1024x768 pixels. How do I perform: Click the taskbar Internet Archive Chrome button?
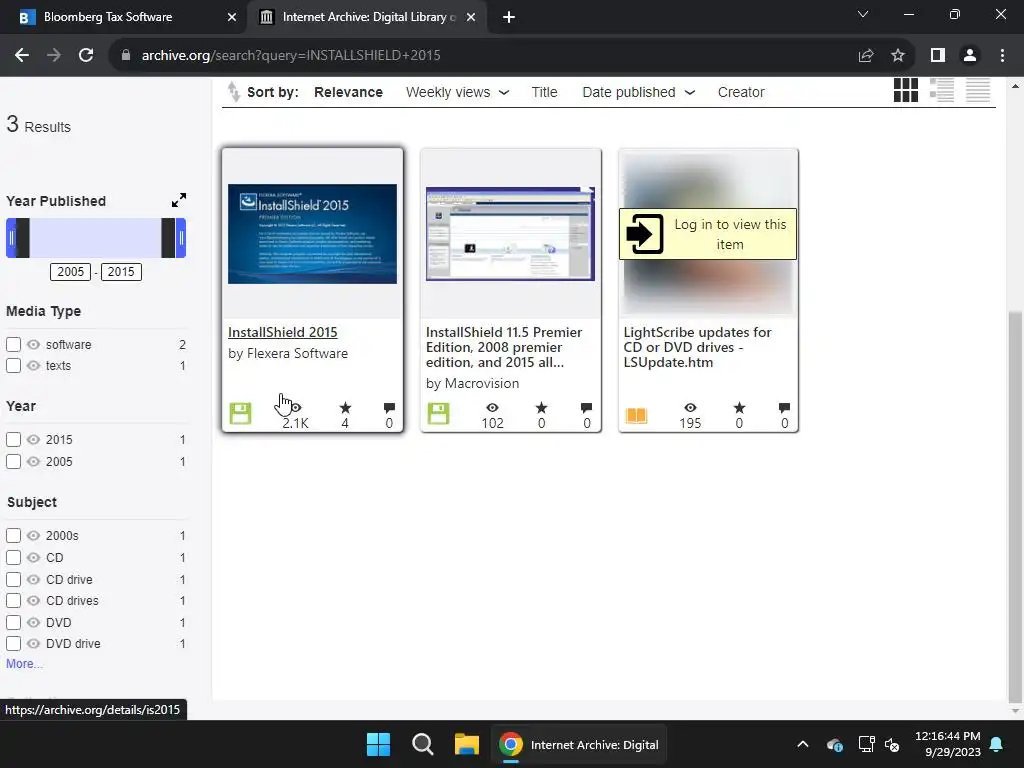[578, 744]
